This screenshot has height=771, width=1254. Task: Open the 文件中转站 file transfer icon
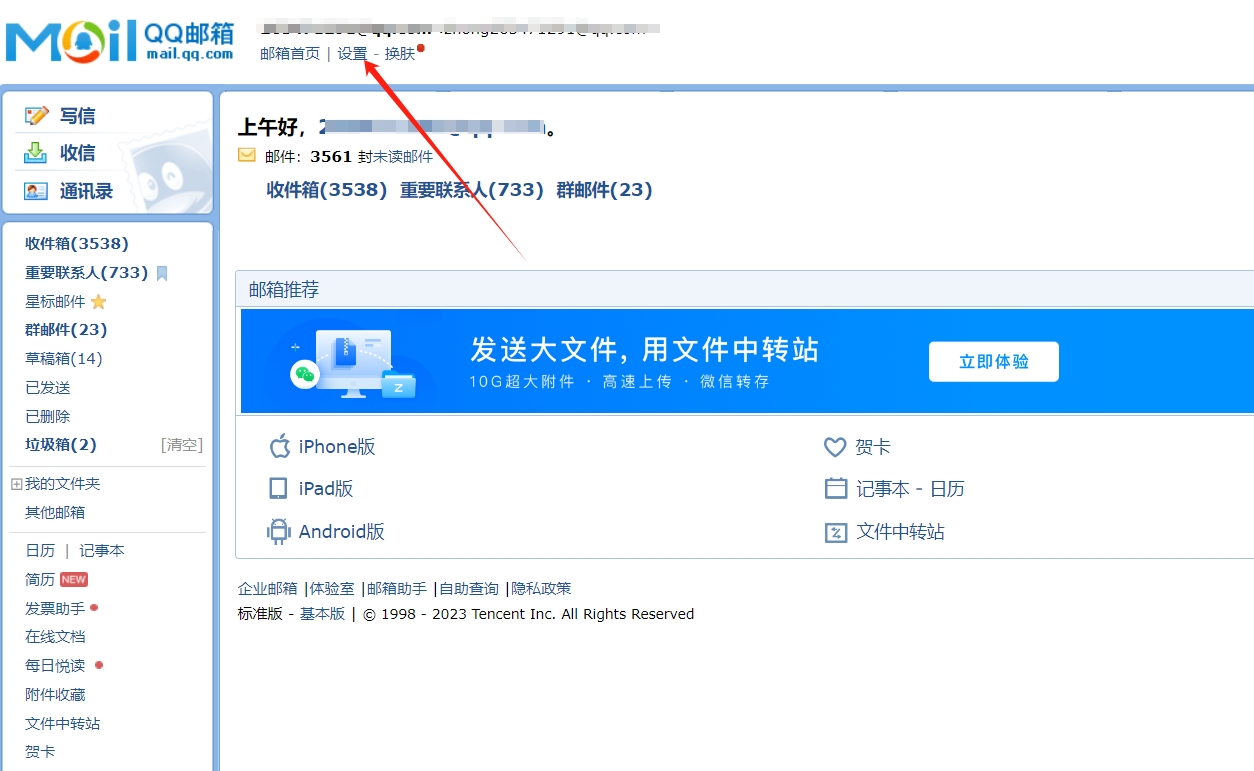click(x=836, y=532)
